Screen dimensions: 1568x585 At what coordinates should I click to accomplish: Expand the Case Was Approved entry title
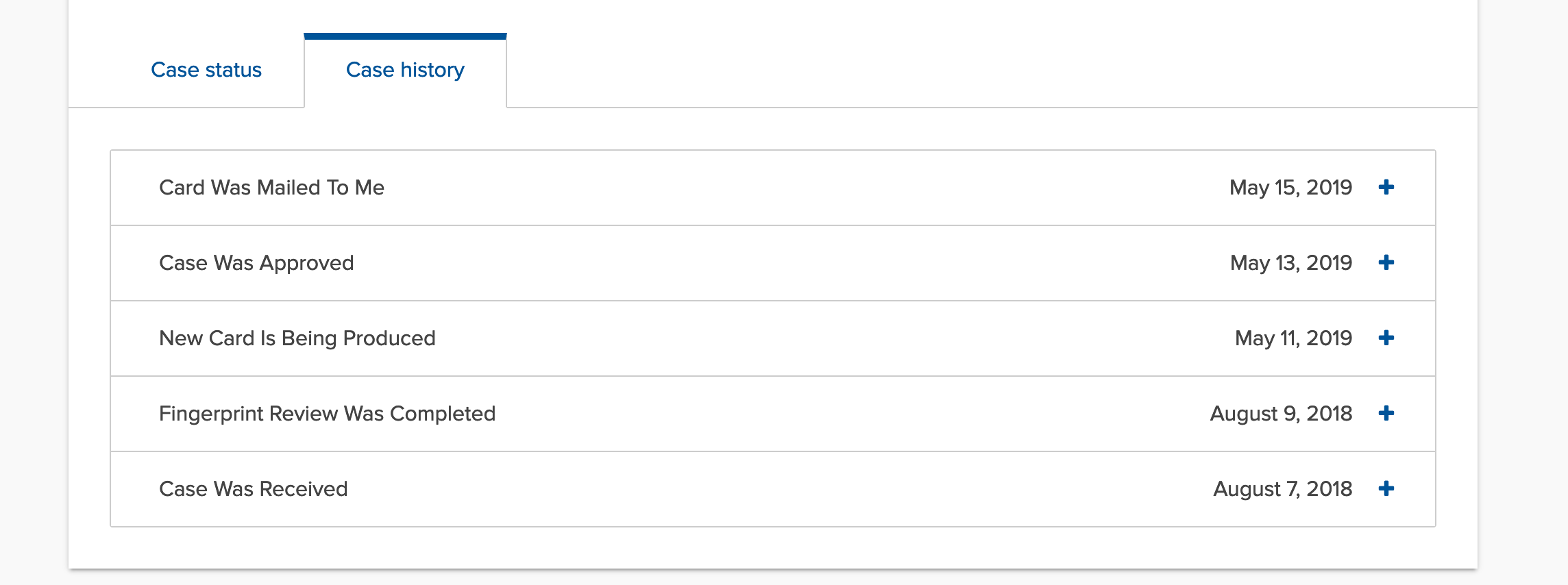pos(256,263)
